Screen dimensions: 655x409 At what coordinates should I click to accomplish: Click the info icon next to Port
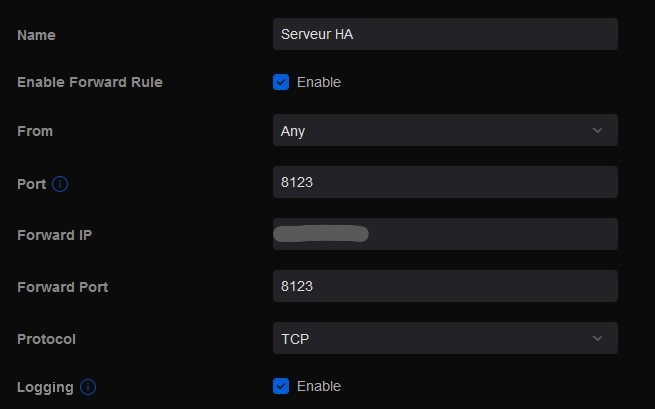60,184
